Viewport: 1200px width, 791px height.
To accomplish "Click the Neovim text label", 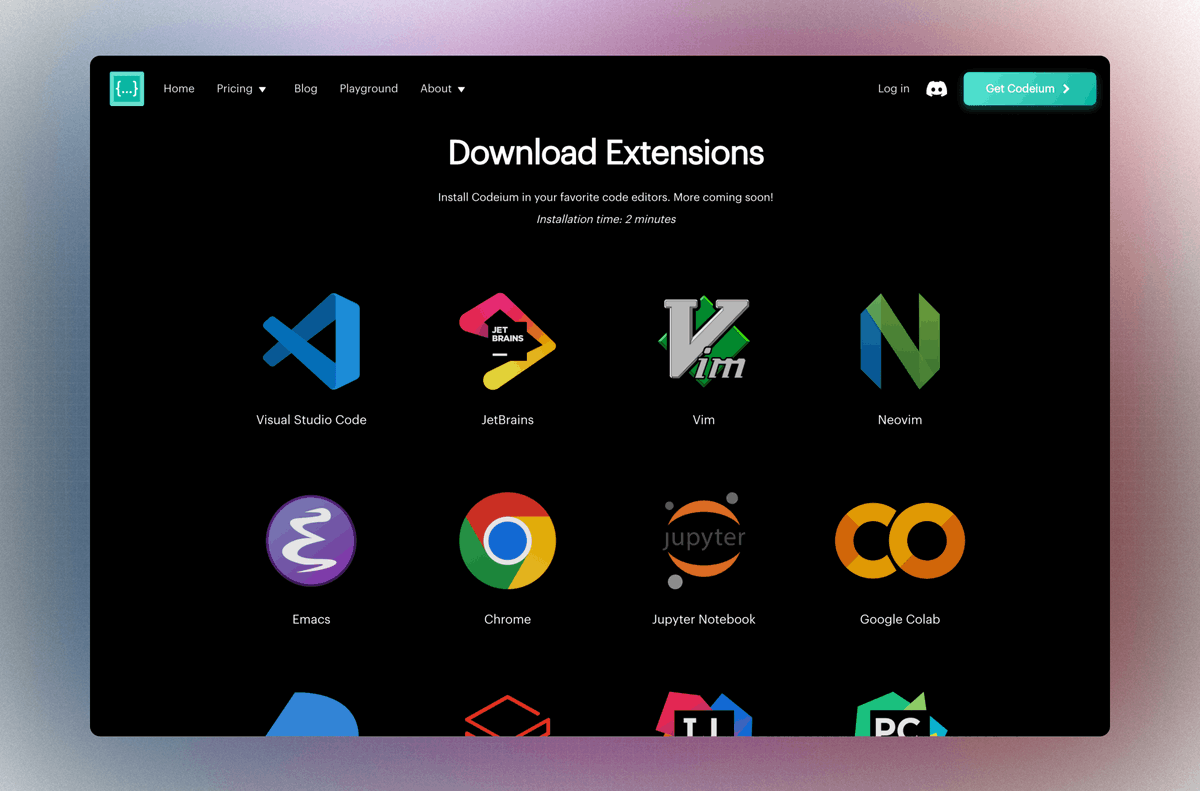I will (x=900, y=420).
